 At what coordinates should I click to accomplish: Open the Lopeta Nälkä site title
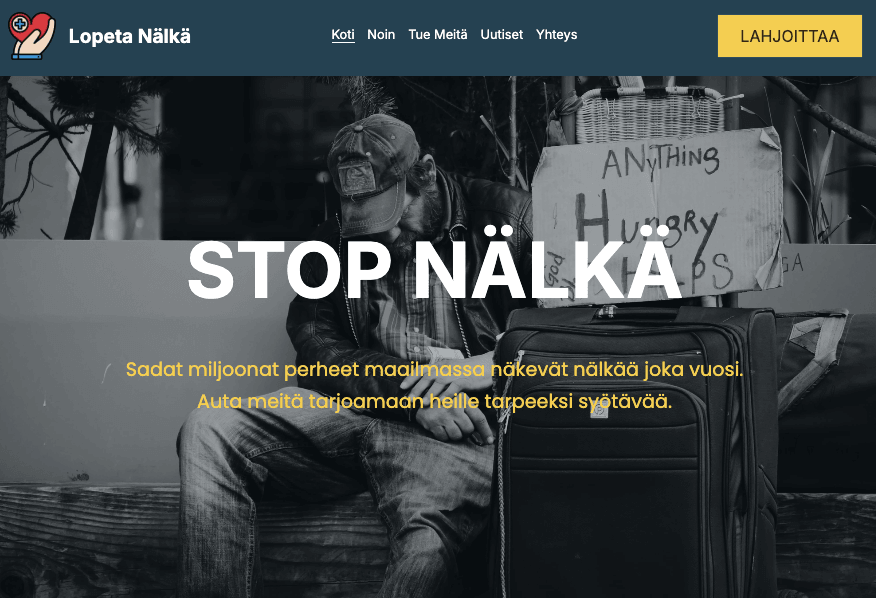[x=130, y=36]
